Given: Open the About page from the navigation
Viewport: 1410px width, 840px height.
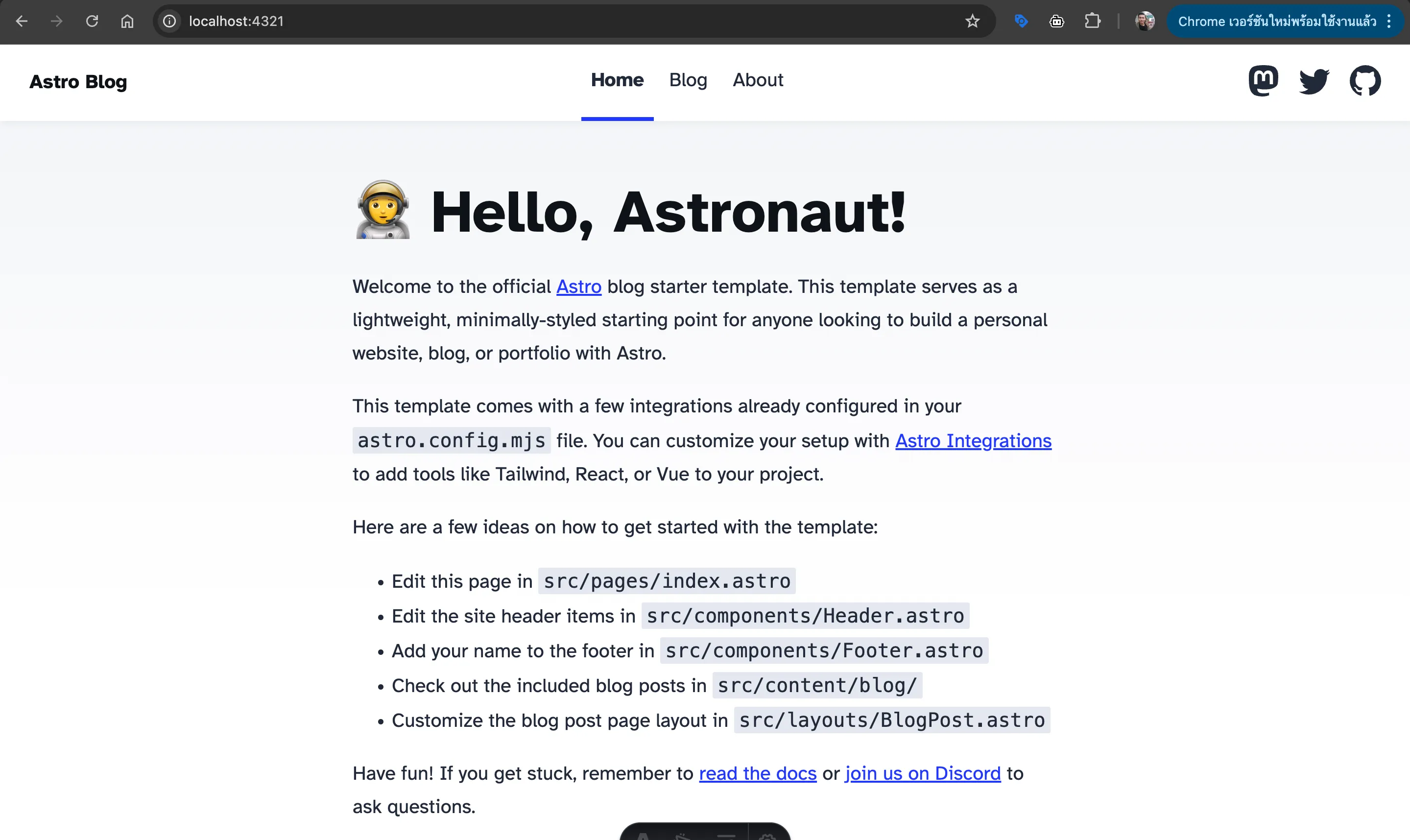Looking at the screenshot, I should [x=758, y=80].
